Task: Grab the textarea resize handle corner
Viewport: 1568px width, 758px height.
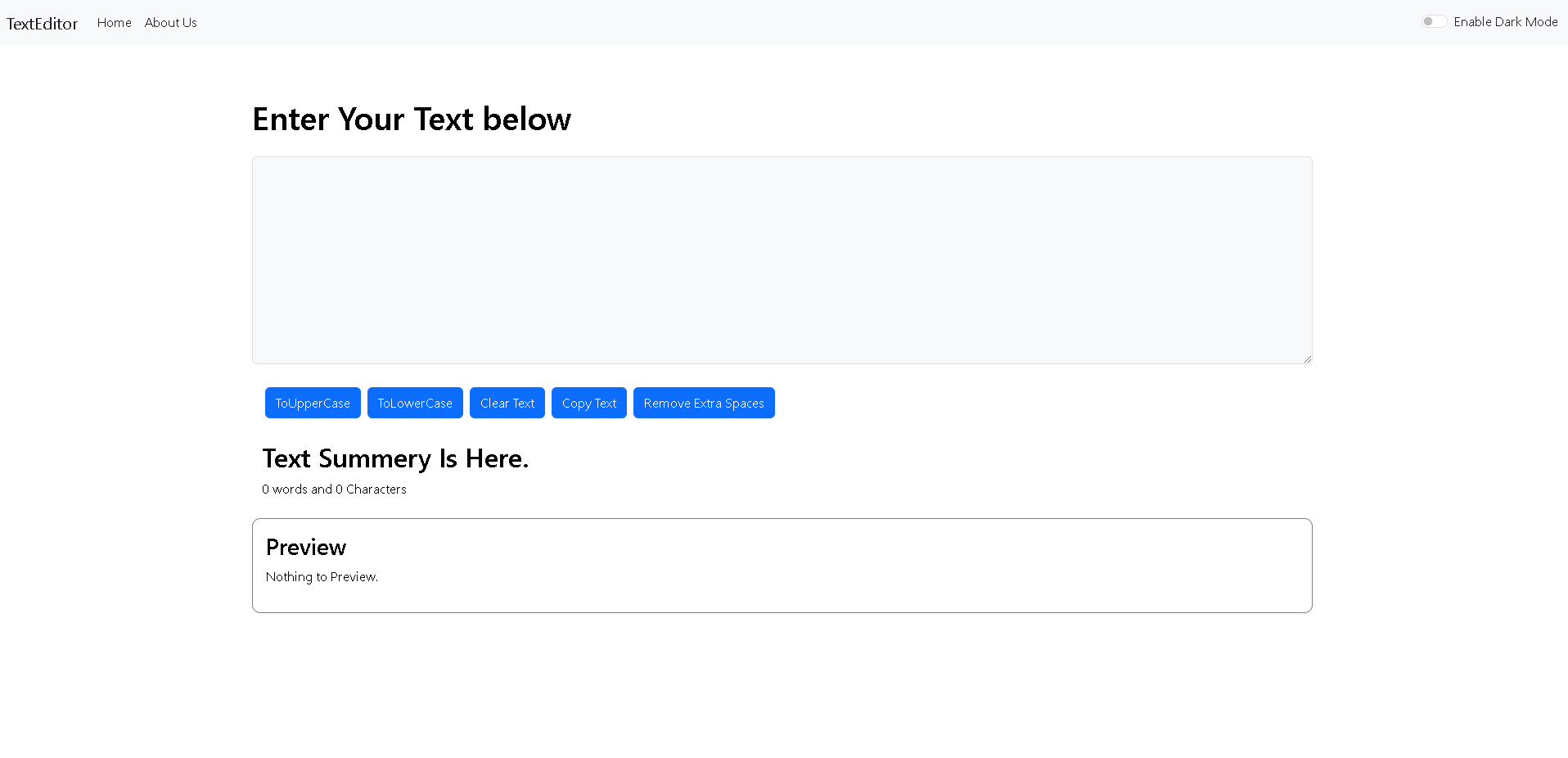Action: pyautogui.click(x=1307, y=359)
